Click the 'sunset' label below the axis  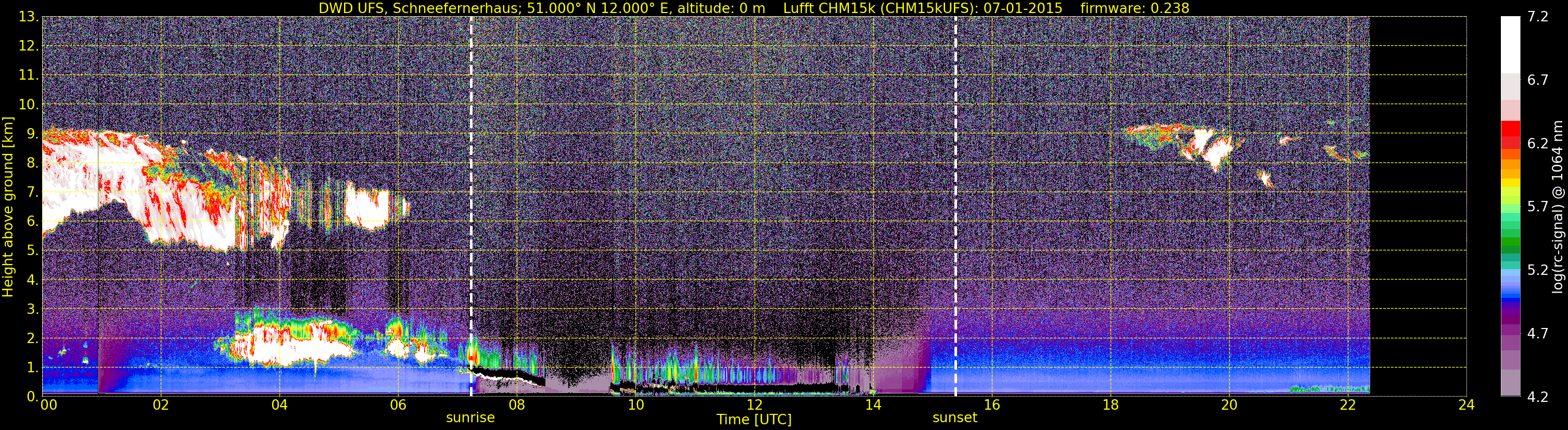pos(955,418)
